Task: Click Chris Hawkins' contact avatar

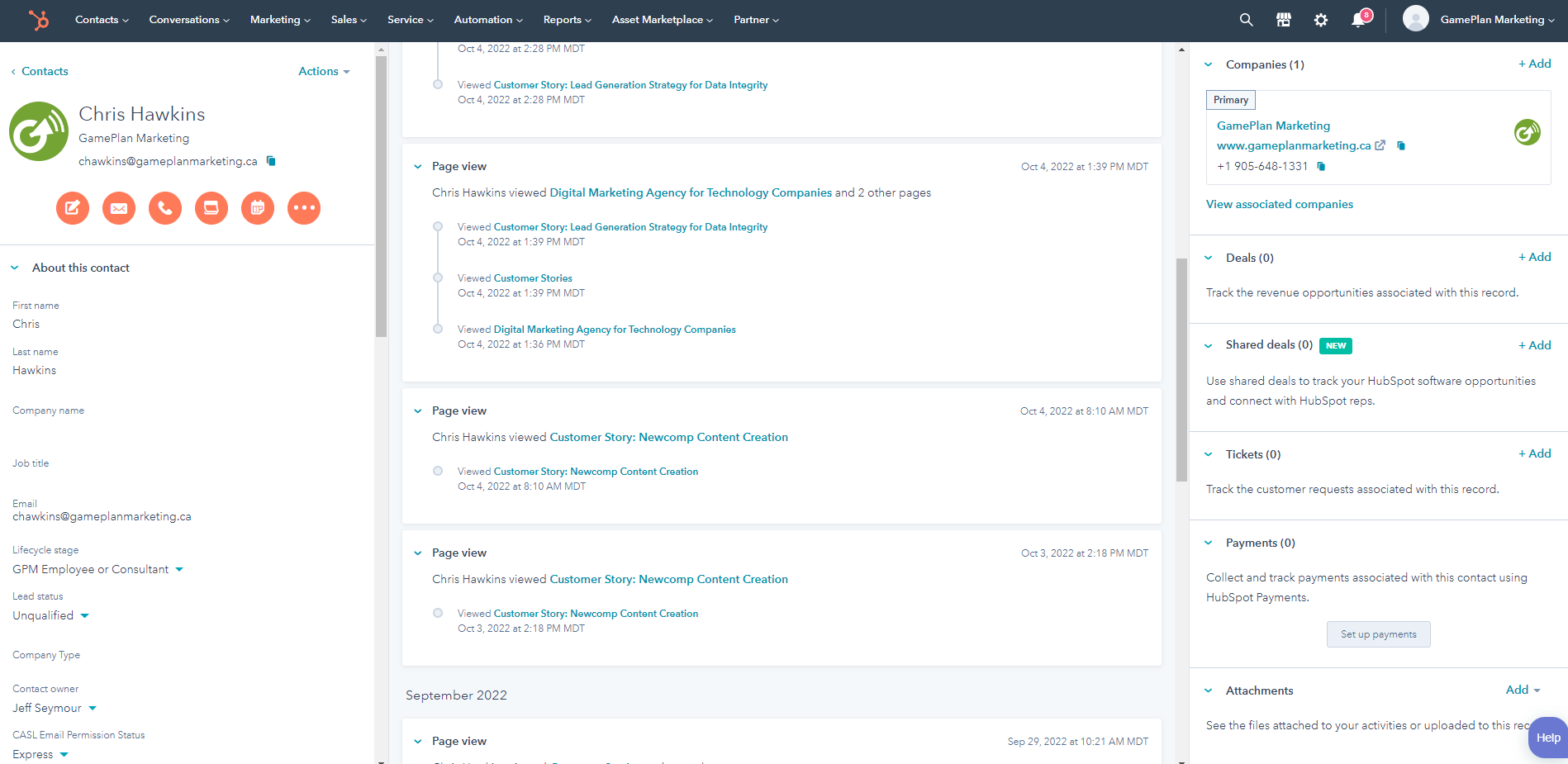Action: coord(39,131)
